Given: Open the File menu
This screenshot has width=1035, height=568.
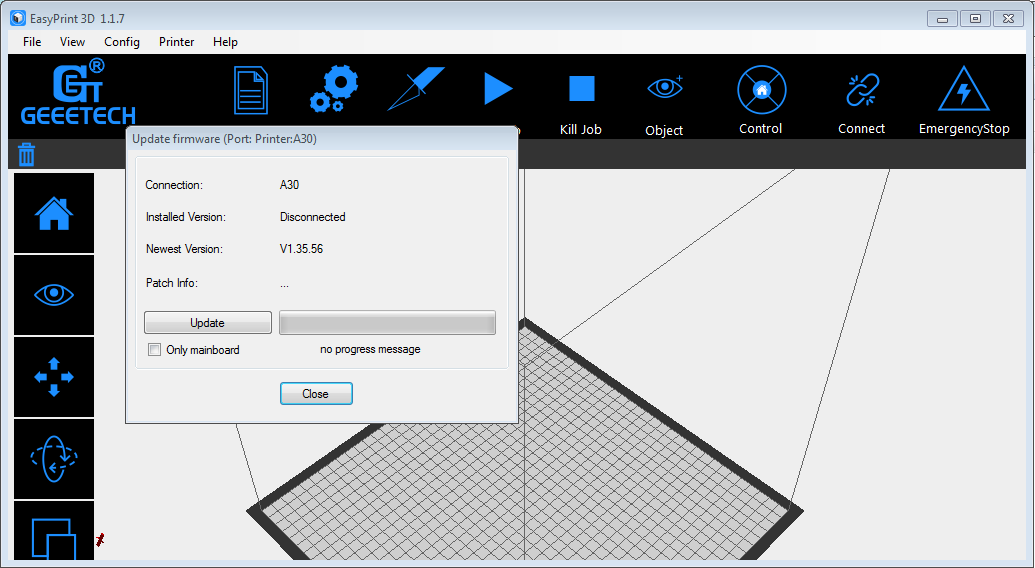Looking at the screenshot, I should point(32,42).
